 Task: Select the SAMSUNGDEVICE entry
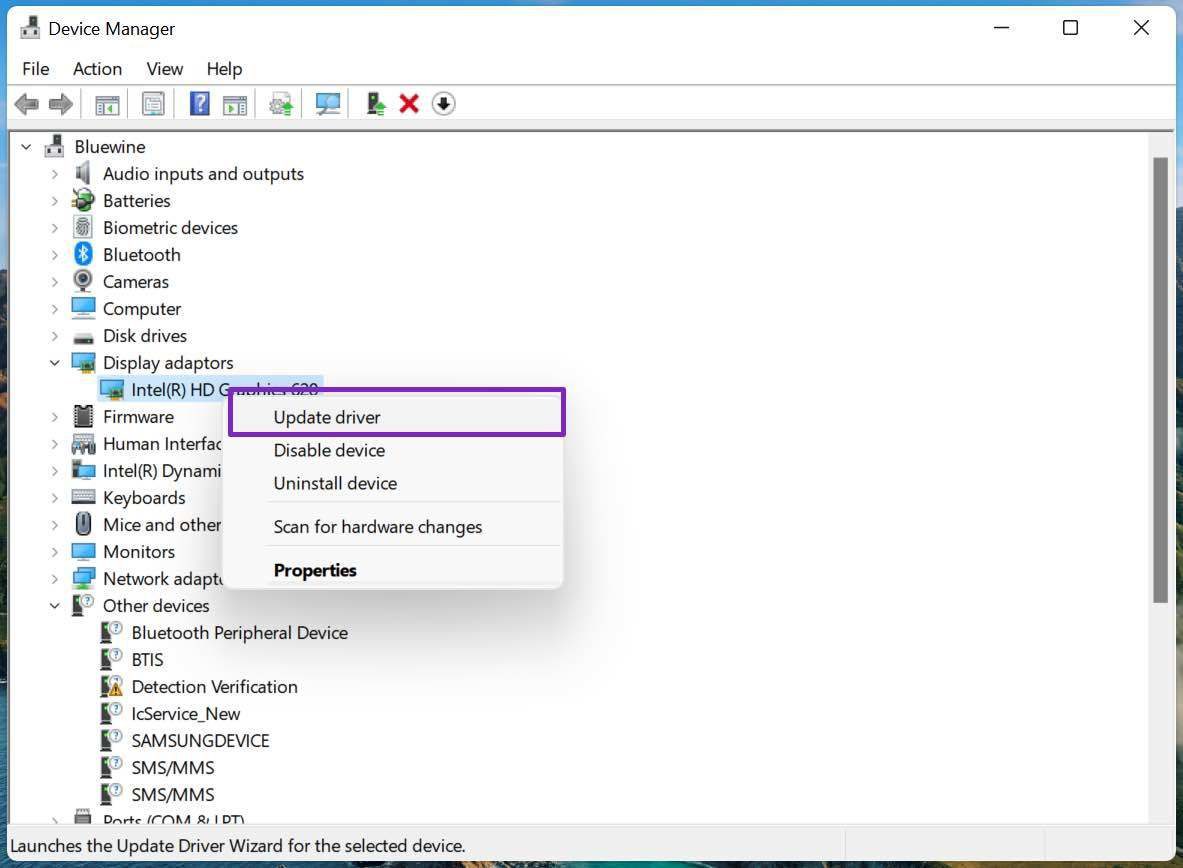click(200, 741)
